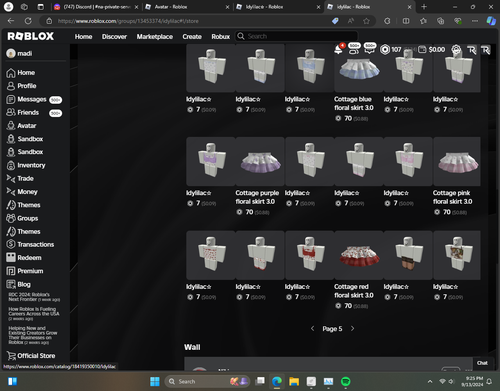Open the Roblox settings gear icon
Screen dimensions: 500x391
[x=456, y=50]
